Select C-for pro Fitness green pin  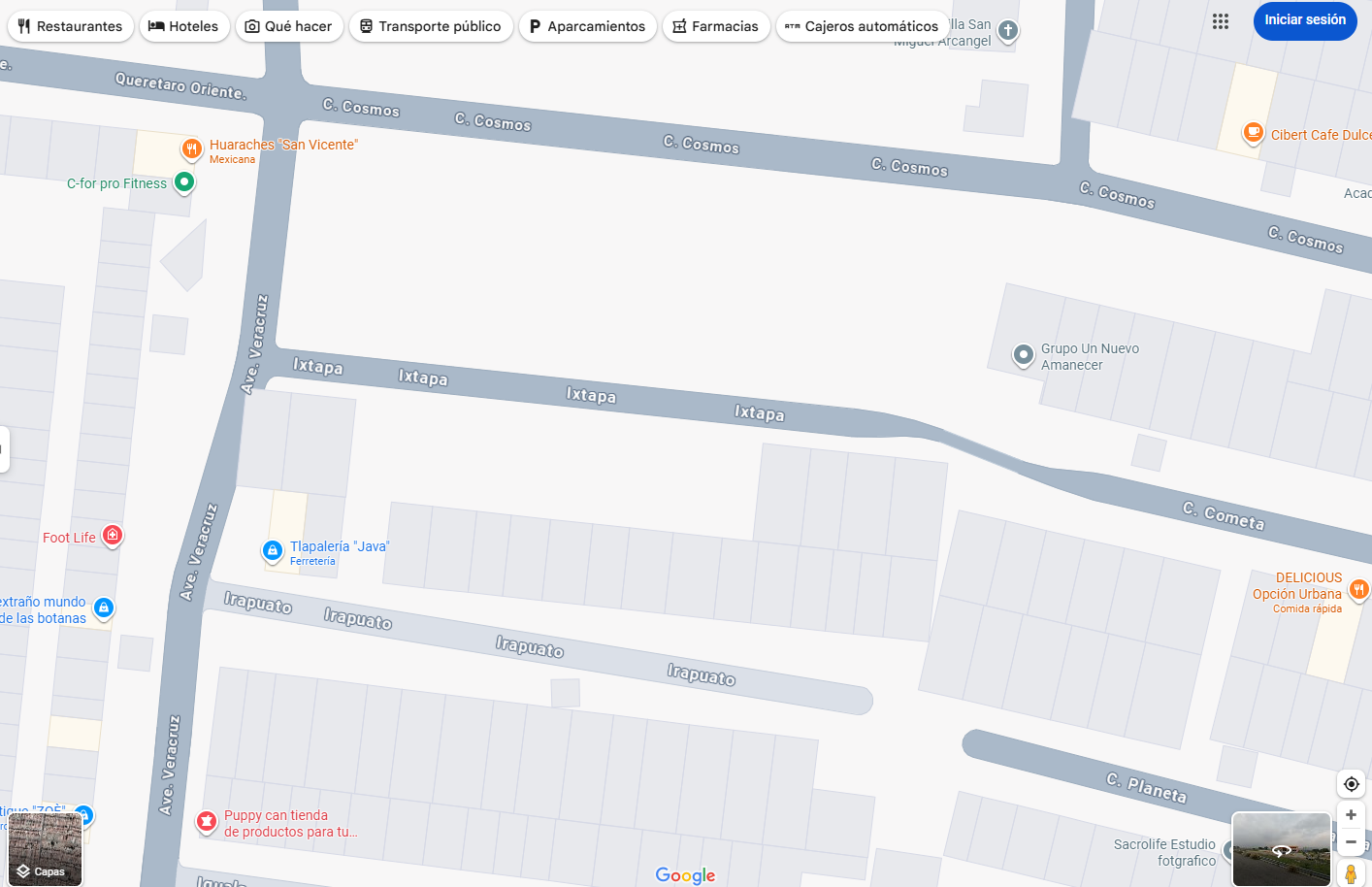coord(184,182)
